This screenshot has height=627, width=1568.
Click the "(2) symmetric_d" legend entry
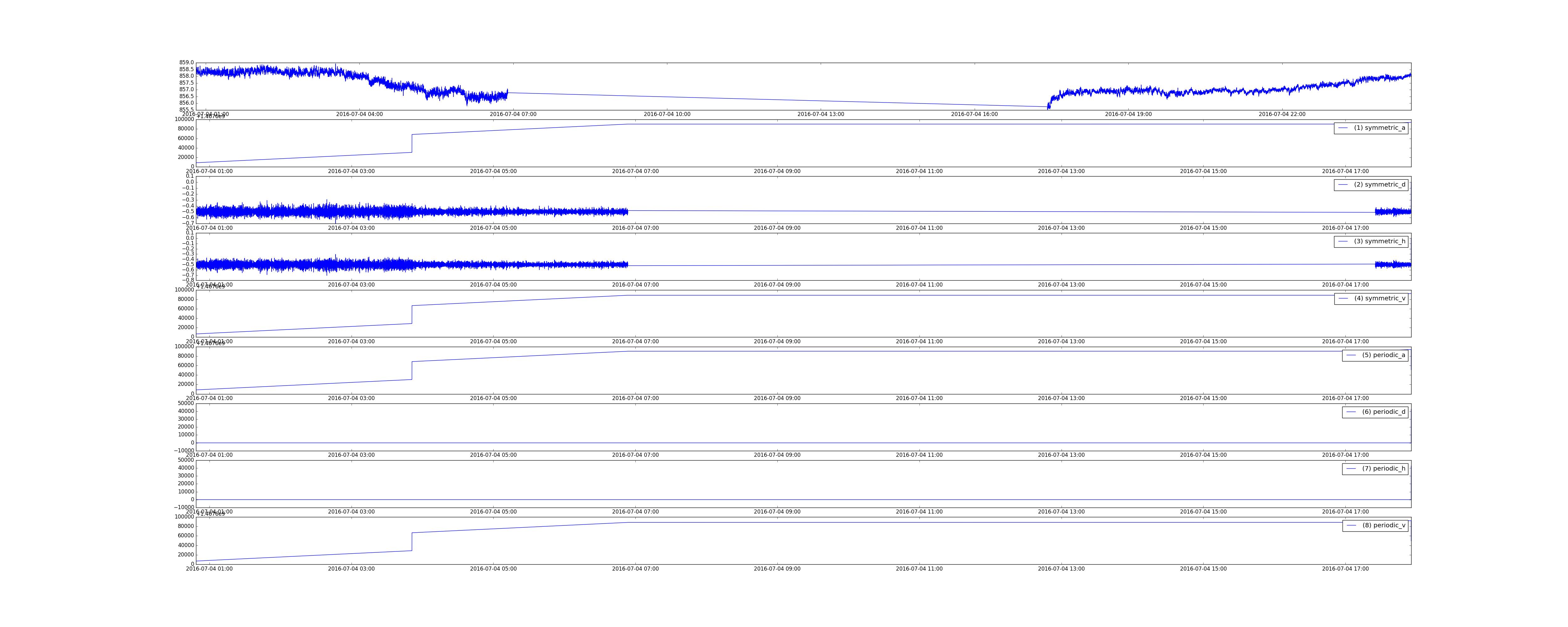coord(1371,184)
